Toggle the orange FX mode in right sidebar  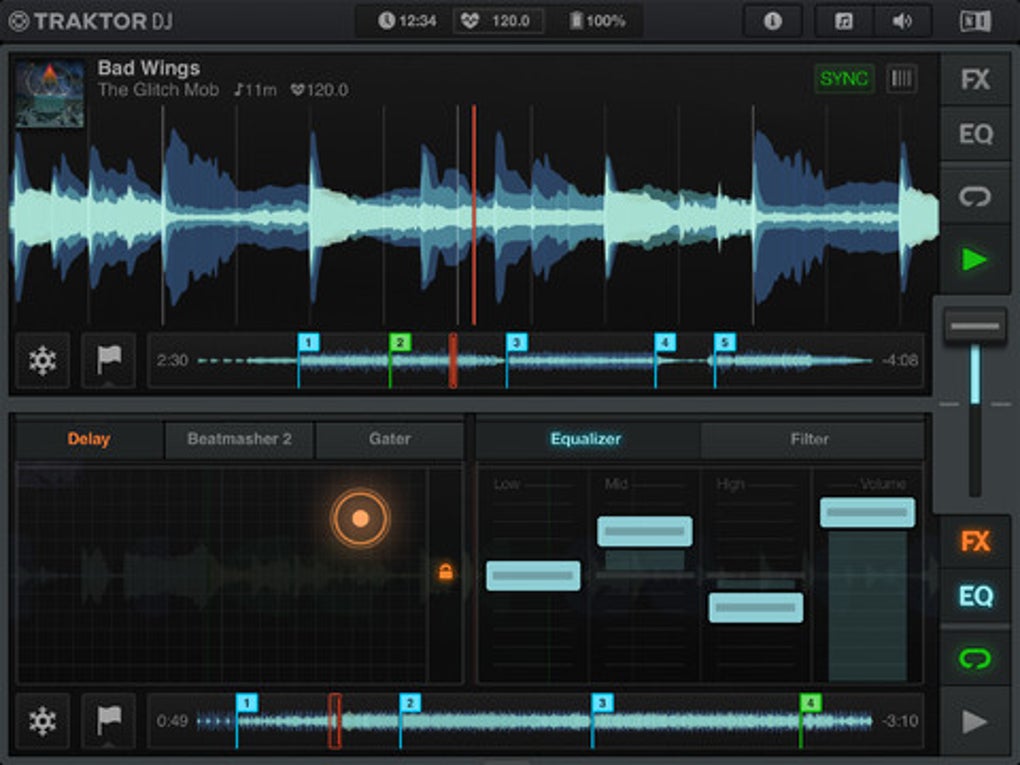coord(974,542)
